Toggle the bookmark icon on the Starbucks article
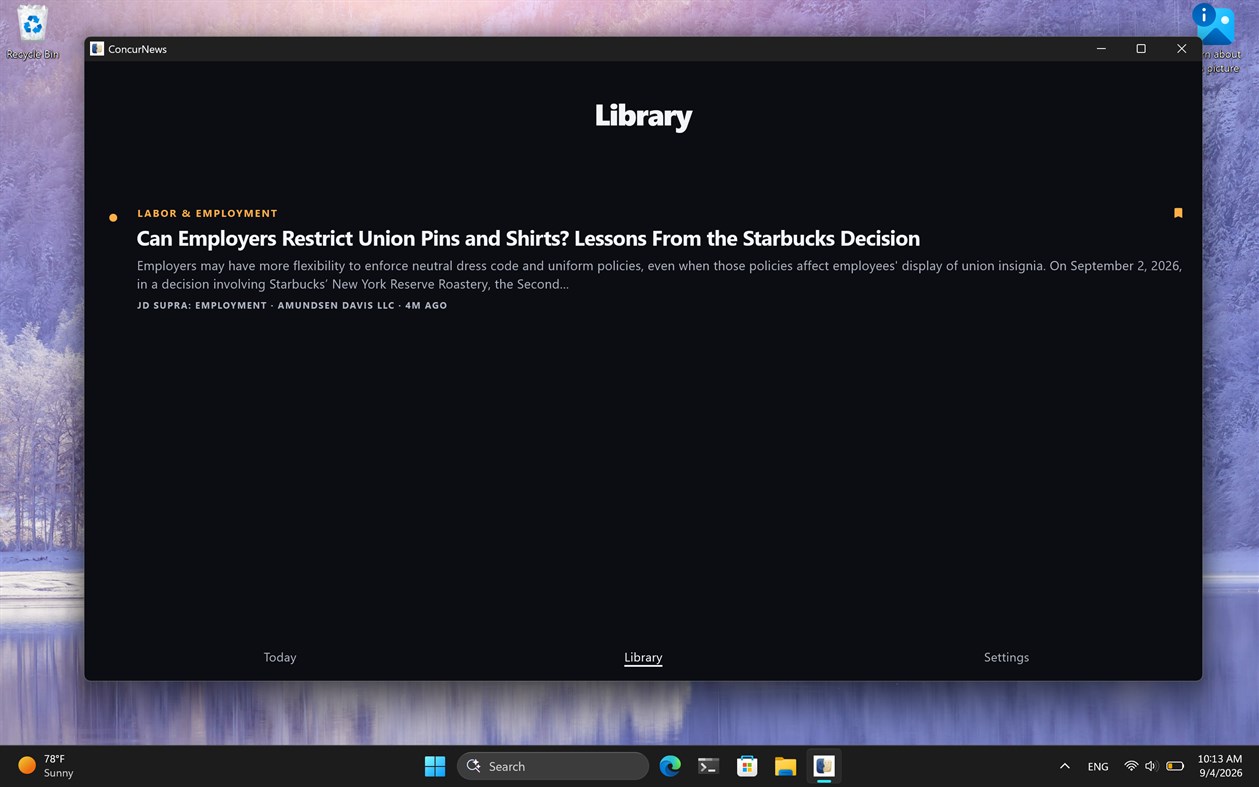 [1178, 213]
